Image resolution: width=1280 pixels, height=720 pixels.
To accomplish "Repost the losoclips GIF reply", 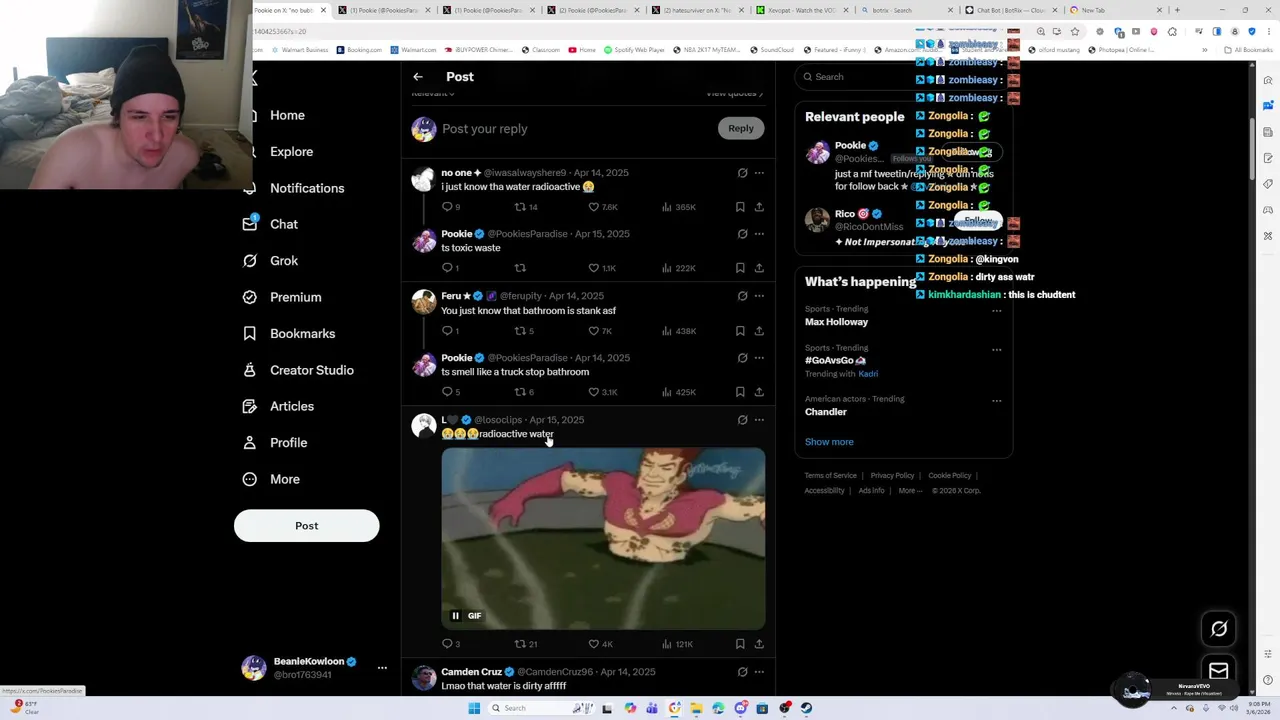I will 526,644.
